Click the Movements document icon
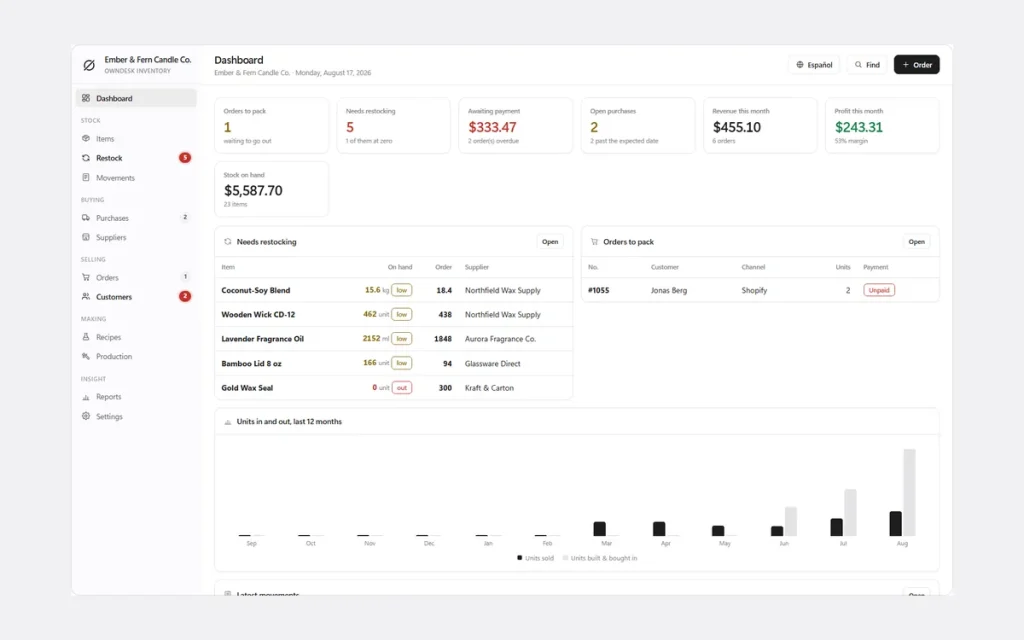The height and width of the screenshot is (640, 1024). pos(86,178)
